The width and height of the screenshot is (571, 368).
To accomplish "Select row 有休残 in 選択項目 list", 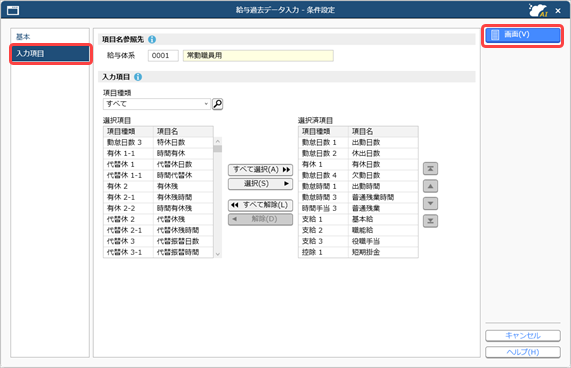I will pos(158,186).
